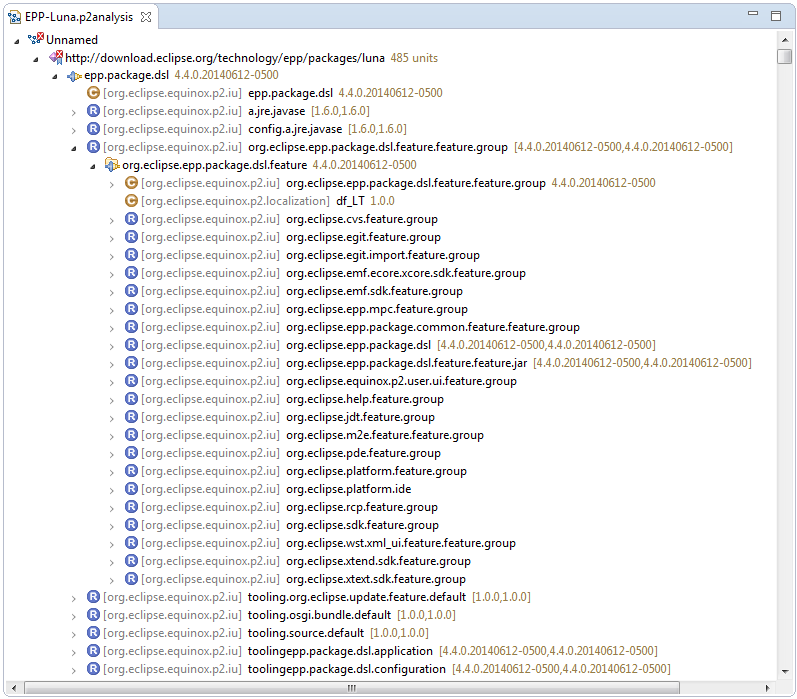The width and height of the screenshot is (797, 699).
Task: Collapse the epp.package.dsl unit node
Action: (55, 77)
